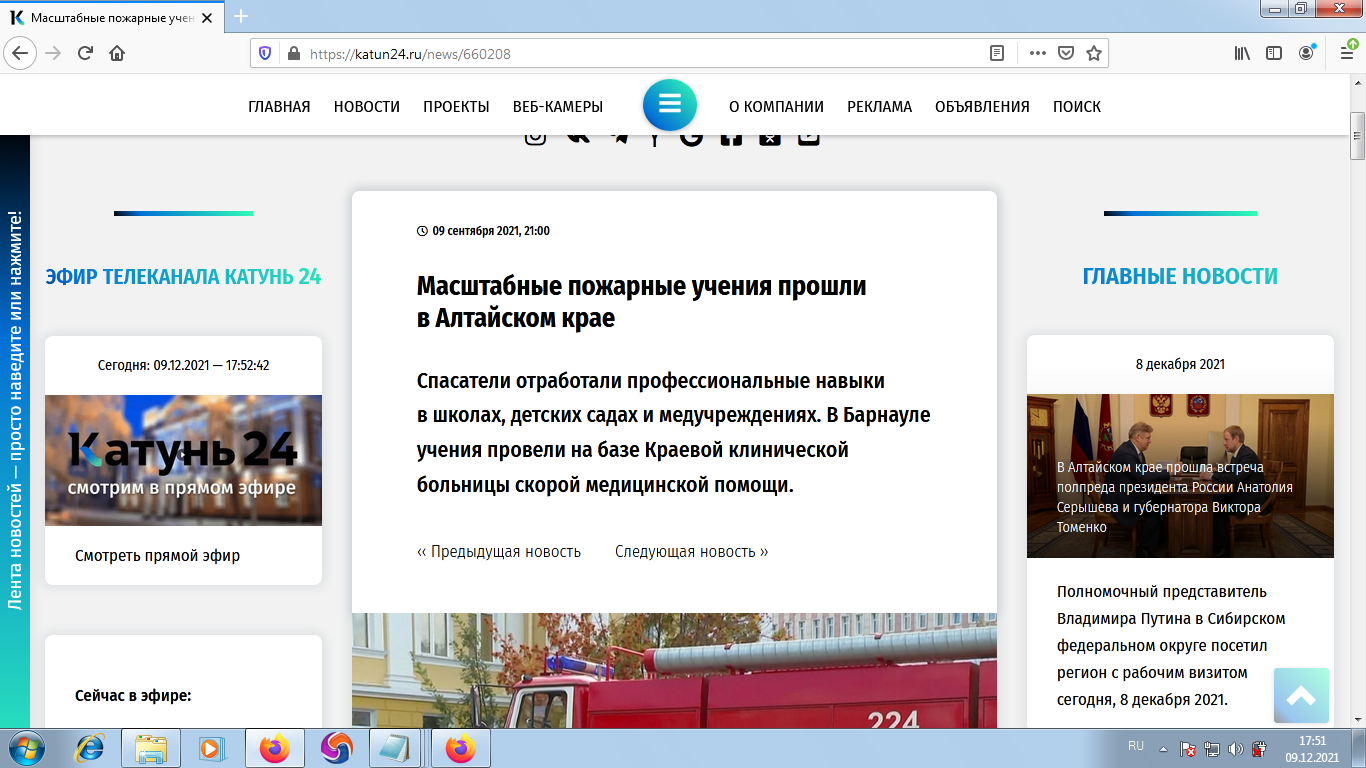Switch keyboard layout via the RU indicator
Screen dimensions: 1366x768
click(1136, 746)
